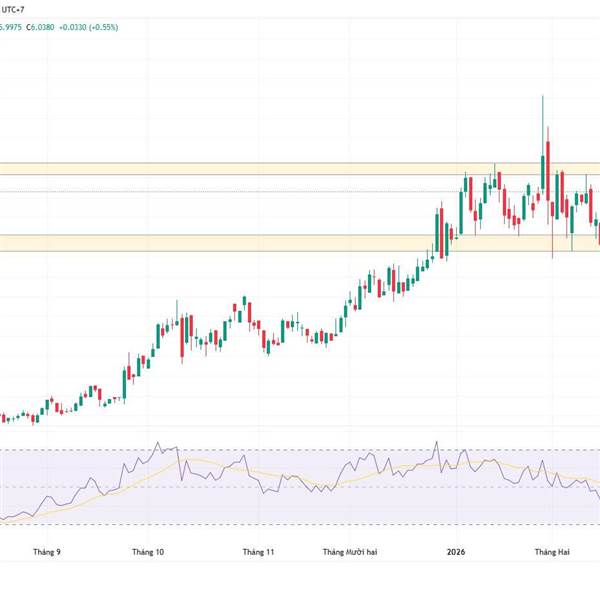The width and height of the screenshot is (600, 600).
Task: Select the lower yellow support zone rectangle
Action: [x=300, y=243]
